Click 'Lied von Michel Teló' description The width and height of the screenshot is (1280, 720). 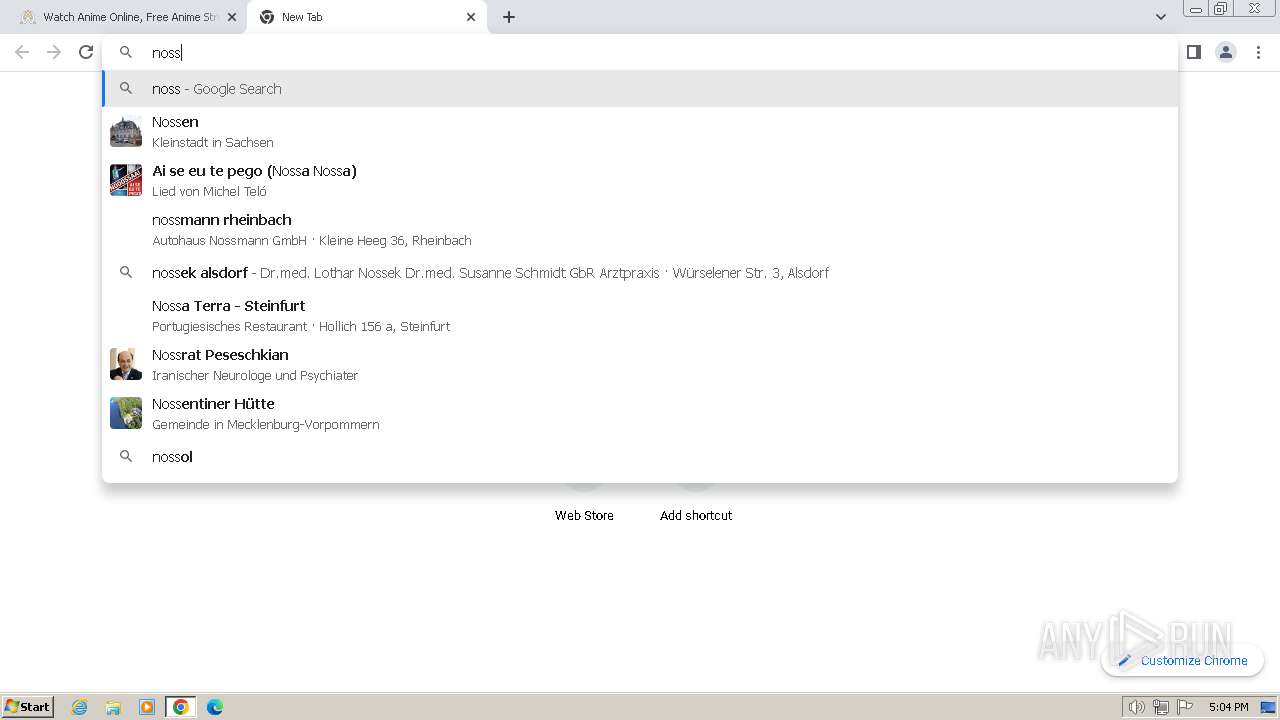pyautogui.click(x=209, y=191)
